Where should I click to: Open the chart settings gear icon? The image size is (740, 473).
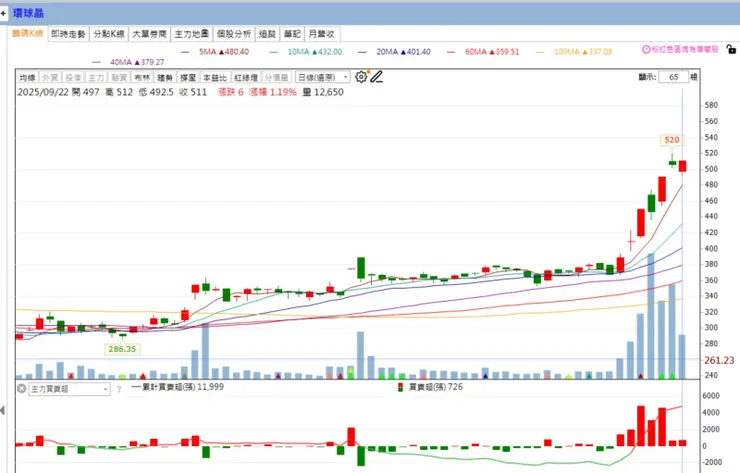coord(361,77)
